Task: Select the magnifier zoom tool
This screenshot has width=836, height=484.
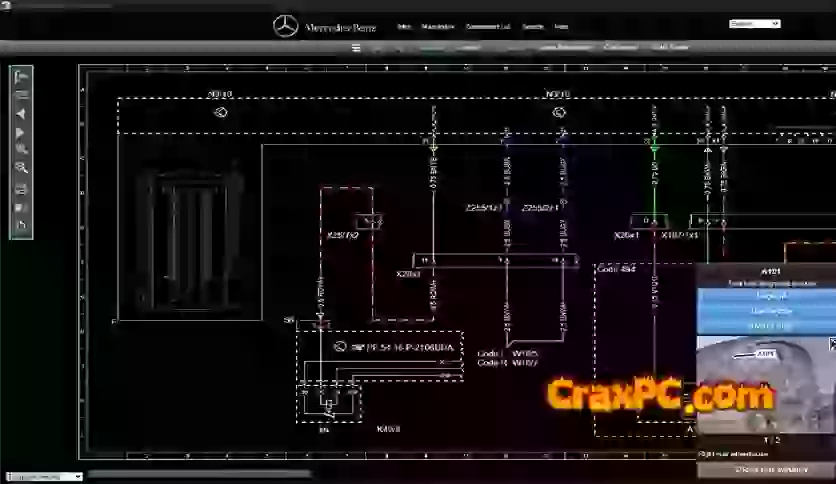Action: [x=21, y=168]
